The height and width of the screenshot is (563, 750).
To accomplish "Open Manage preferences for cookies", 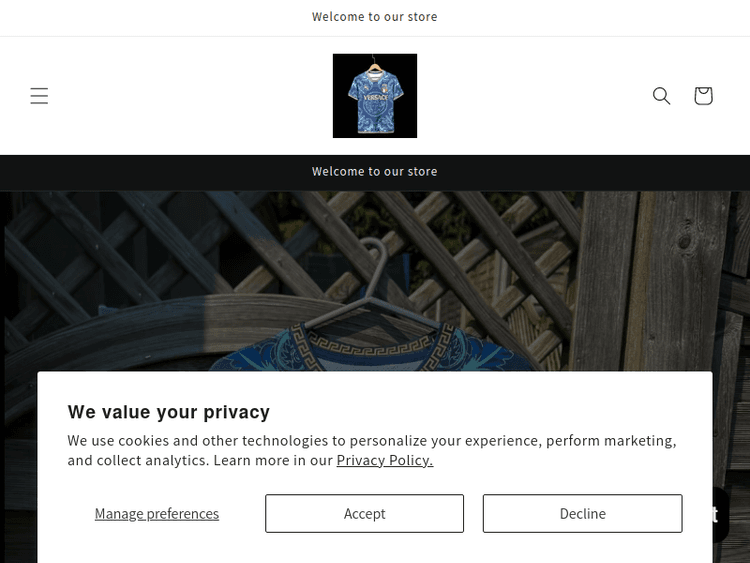I will coord(157,514).
